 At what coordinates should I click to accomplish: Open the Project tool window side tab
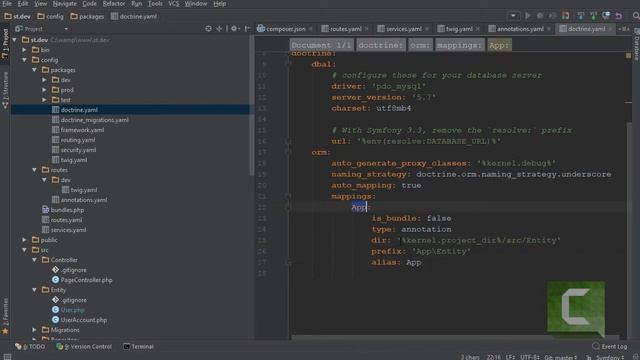[x=5, y=44]
